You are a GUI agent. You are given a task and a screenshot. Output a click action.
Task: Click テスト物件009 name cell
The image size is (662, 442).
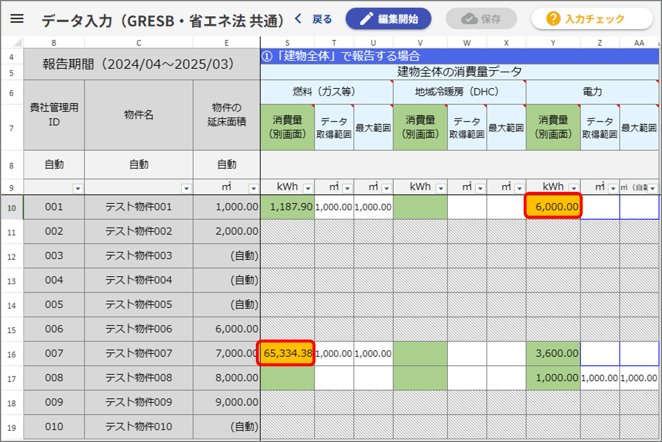point(139,402)
